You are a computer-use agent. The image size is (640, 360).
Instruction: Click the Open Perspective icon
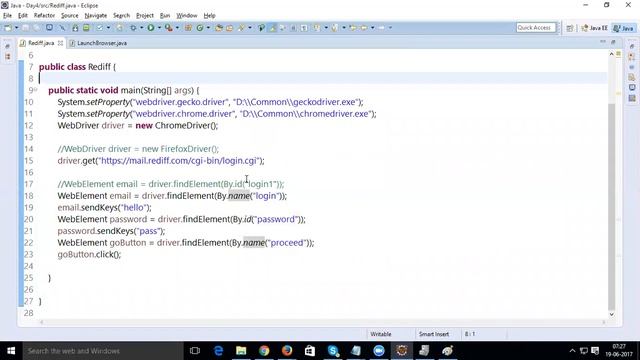(570, 28)
